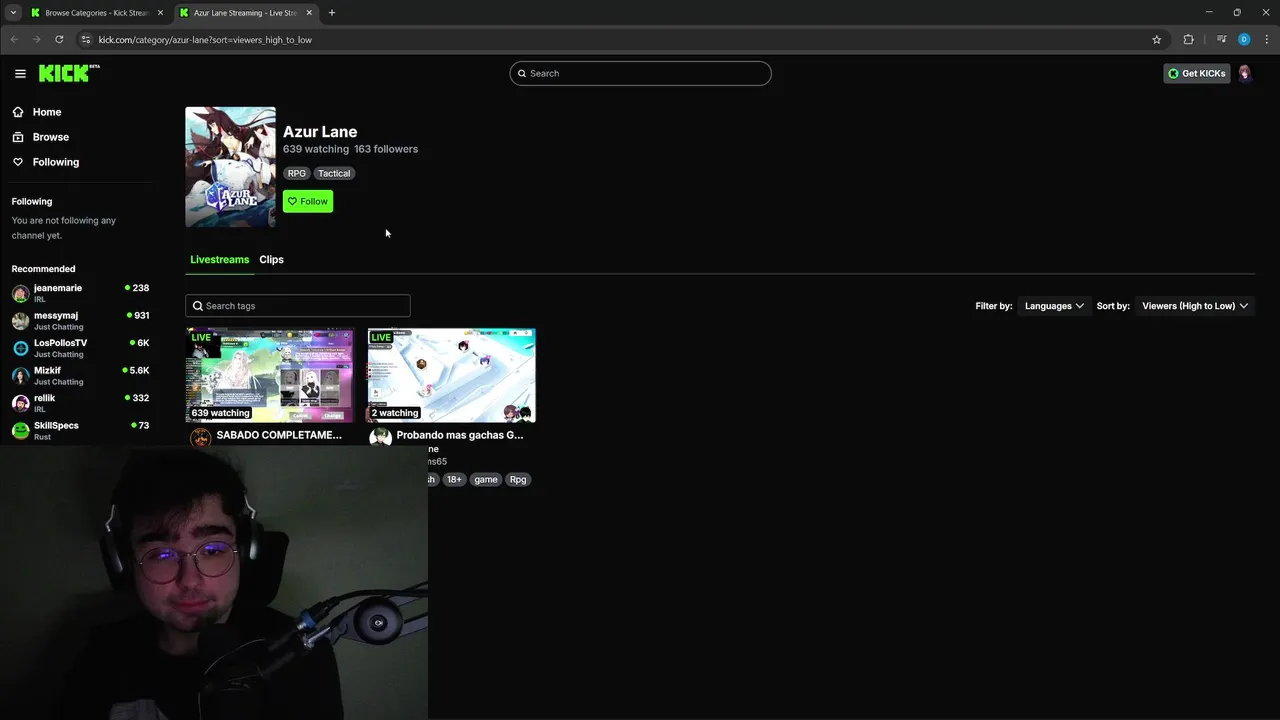
Task: Switch to the Livestreams tab
Action: click(x=219, y=259)
